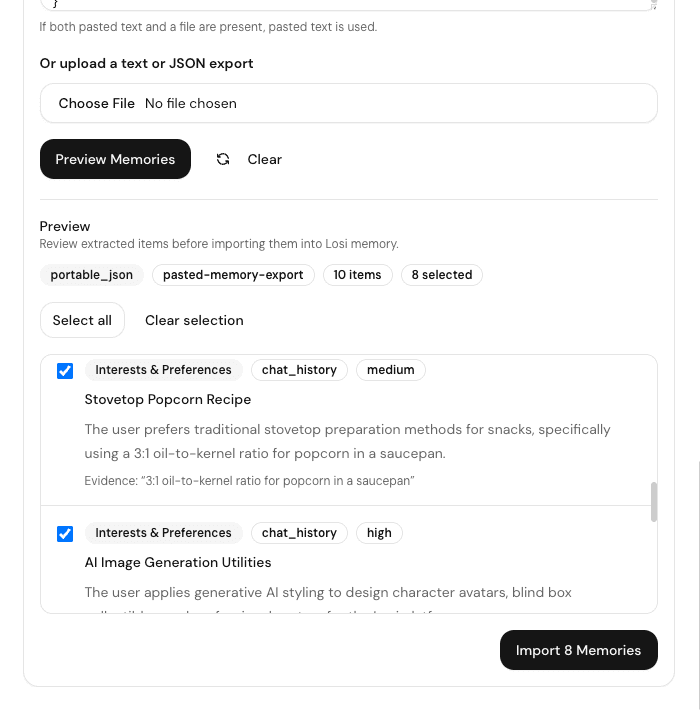Uncheck the AI Image Generation Utilities checkbox

click(x=65, y=533)
